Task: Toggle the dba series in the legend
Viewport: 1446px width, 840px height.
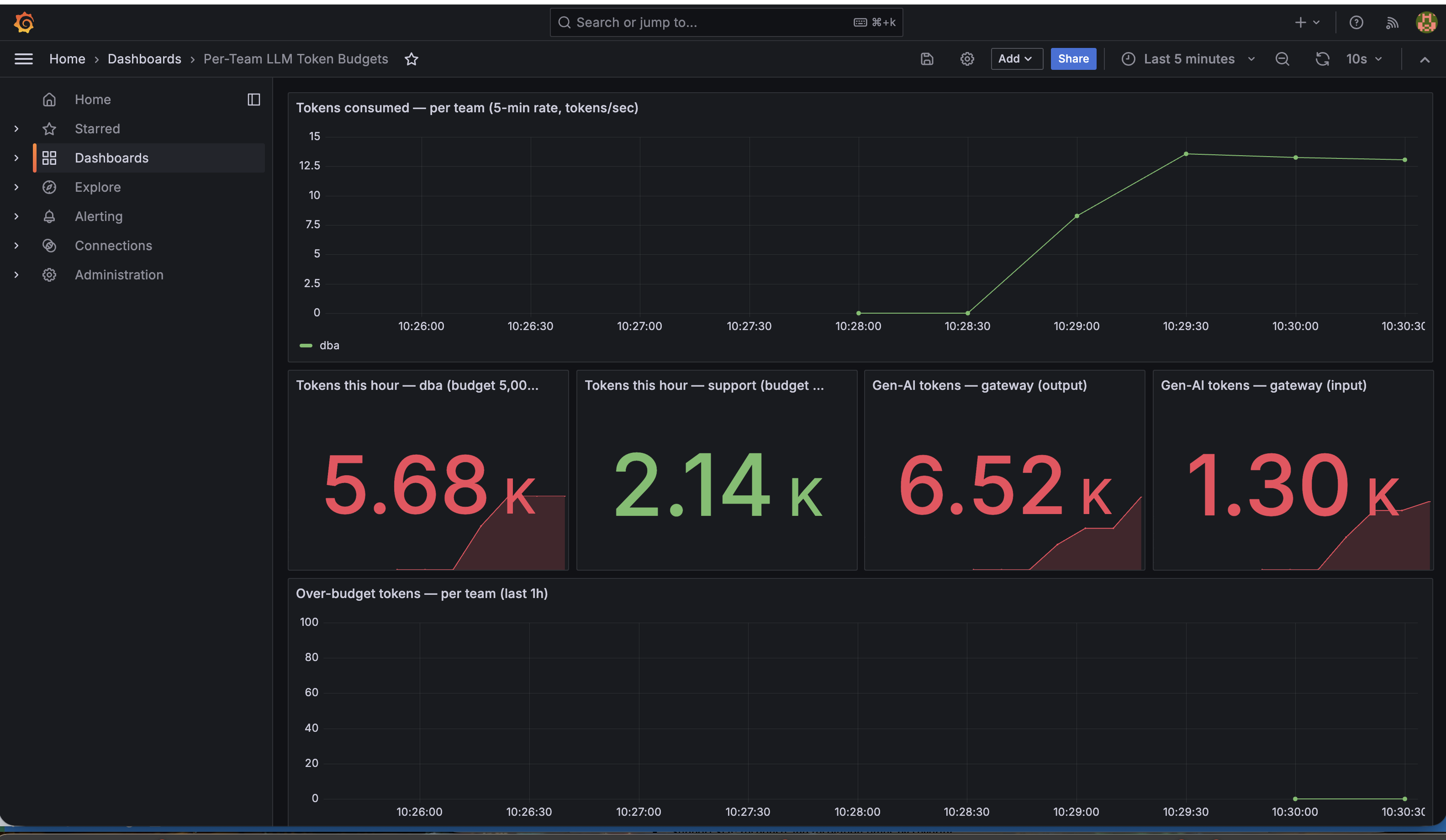Action: point(329,345)
